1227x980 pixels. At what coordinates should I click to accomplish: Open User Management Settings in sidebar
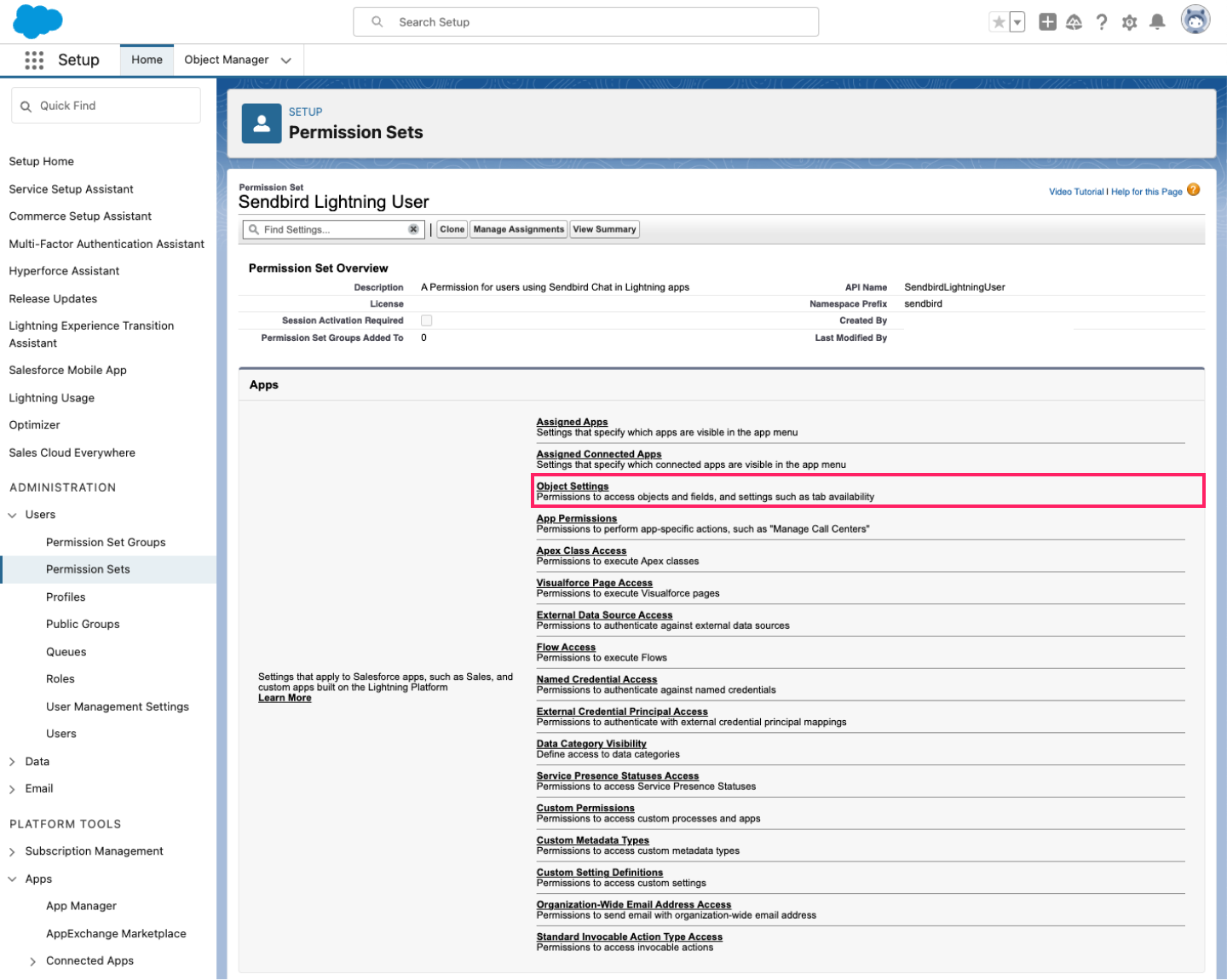click(x=118, y=706)
